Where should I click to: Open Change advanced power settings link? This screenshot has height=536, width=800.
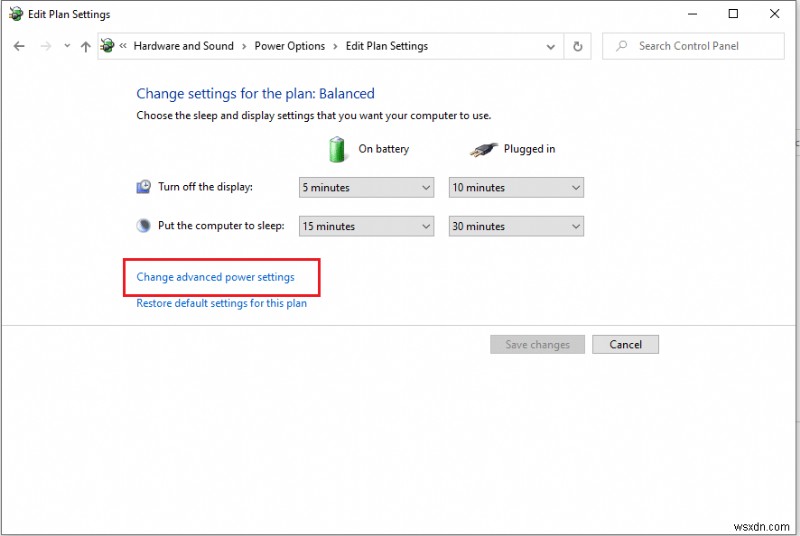point(215,277)
